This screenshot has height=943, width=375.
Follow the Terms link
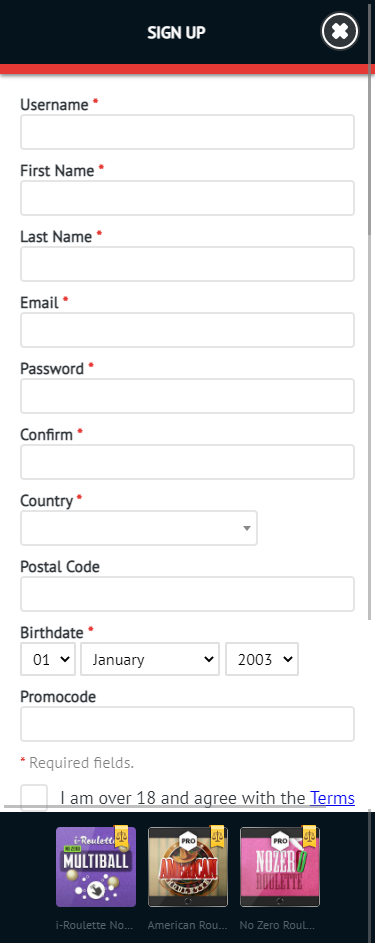332,798
